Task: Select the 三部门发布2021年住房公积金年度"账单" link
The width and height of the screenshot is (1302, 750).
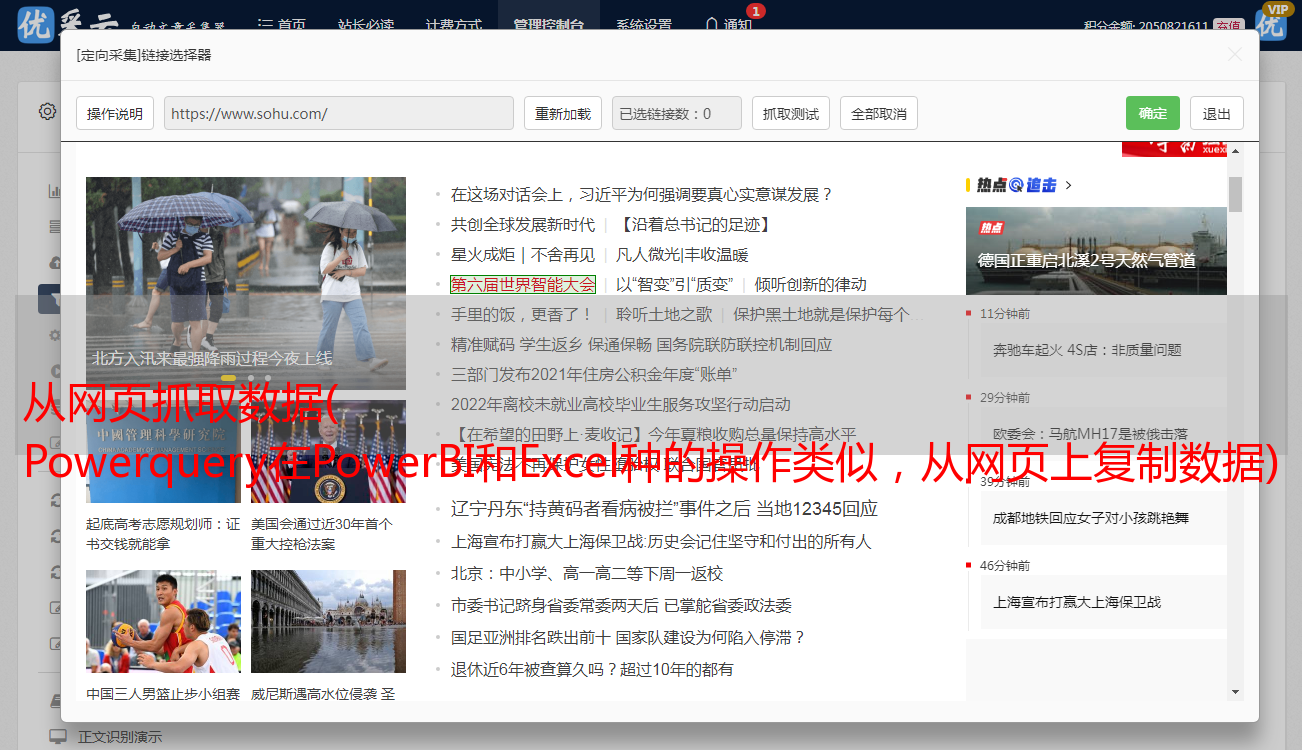Action: point(594,374)
